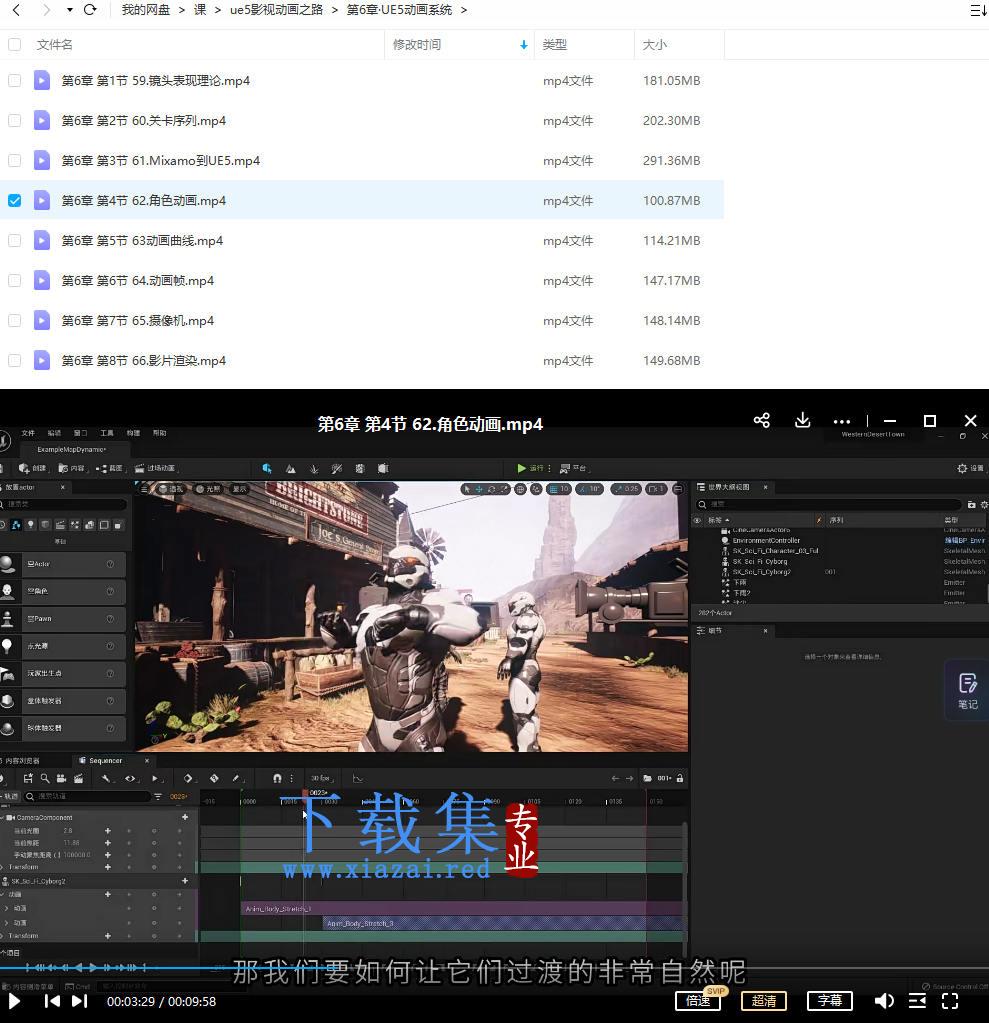The height and width of the screenshot is (1023, 989).
Task: Open the file 第6章 第3节 61.Mixamo到UE5.mp4
Action: 160,160
